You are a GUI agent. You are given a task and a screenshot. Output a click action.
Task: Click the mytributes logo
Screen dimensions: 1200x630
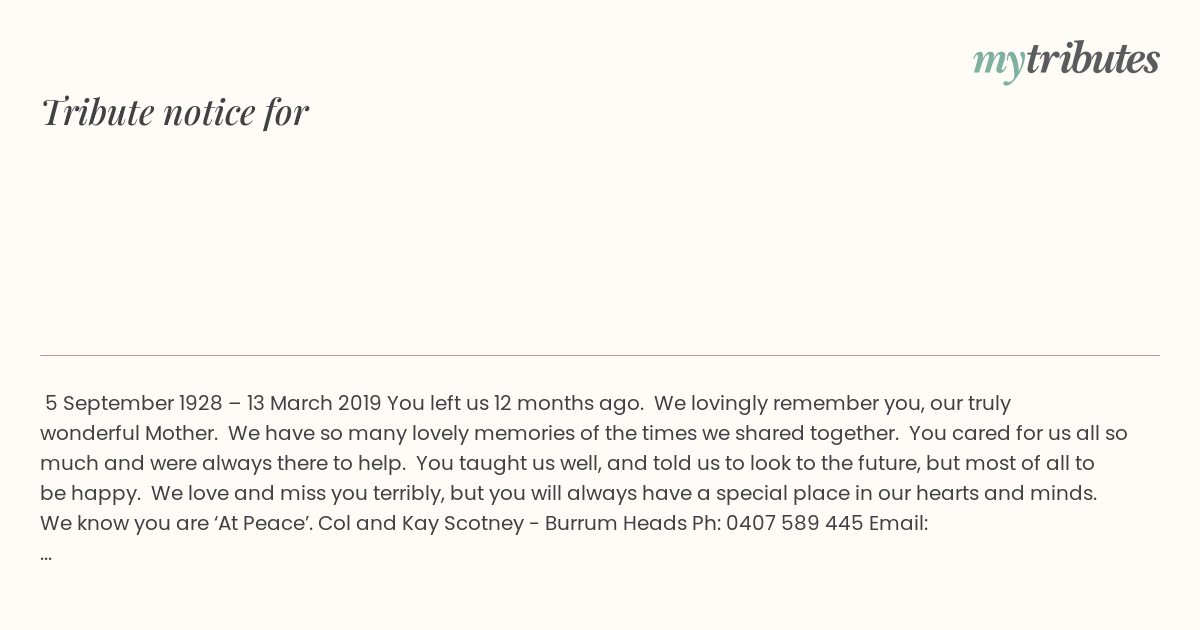(x=1066, y=61)
